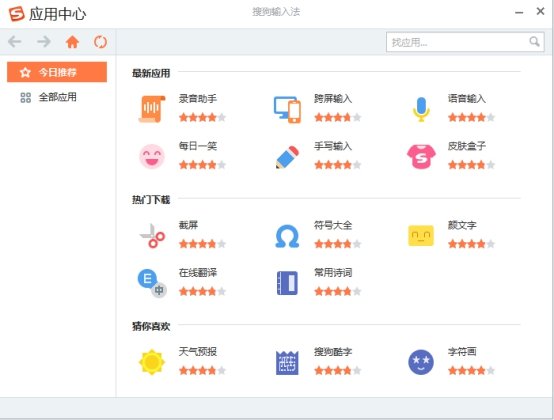Open the 搜狗酷字 blue icon
This screenshot has width=554, height=420.
coord(287,363)
